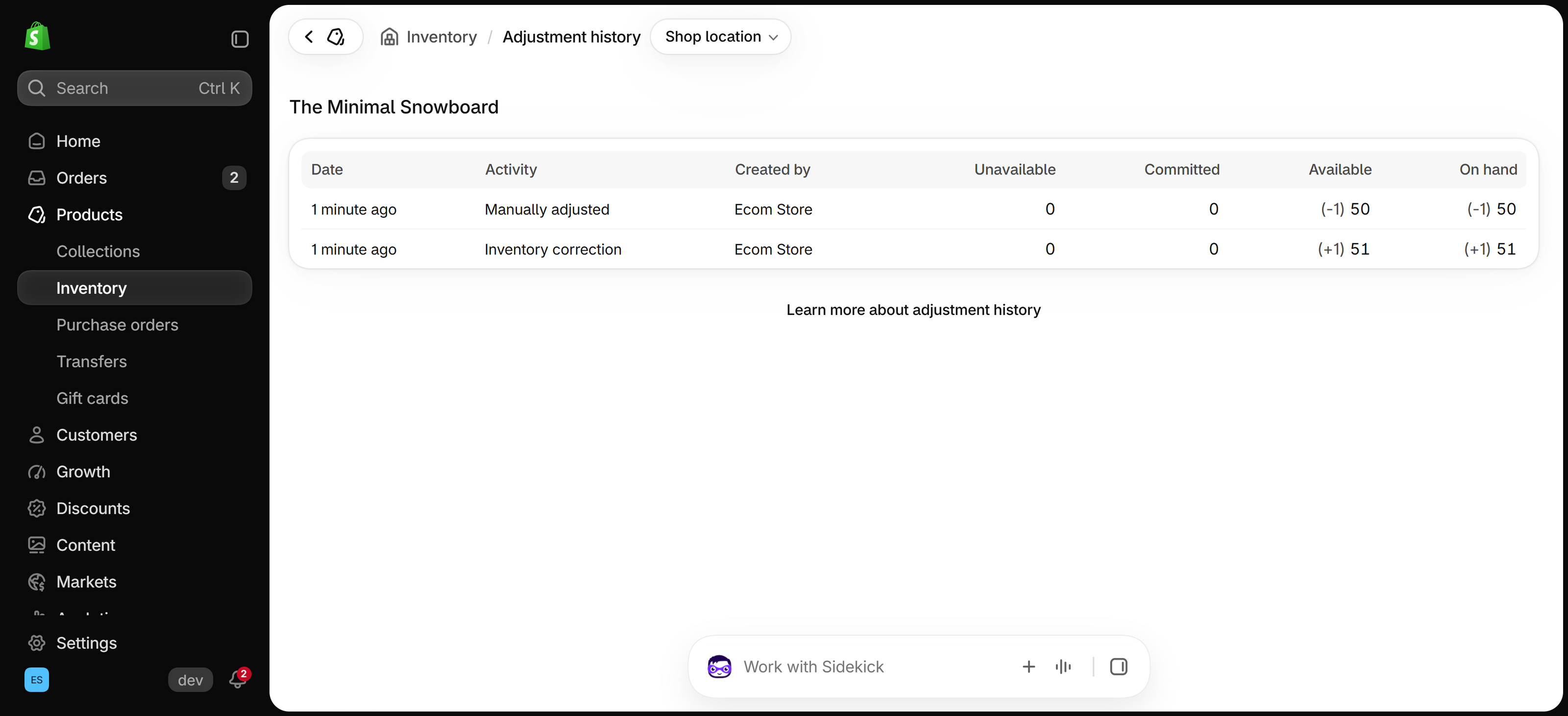This screenshot has height=716, width=1568.
Task: Click the Discounts badge icon
Action: [37, 508]
